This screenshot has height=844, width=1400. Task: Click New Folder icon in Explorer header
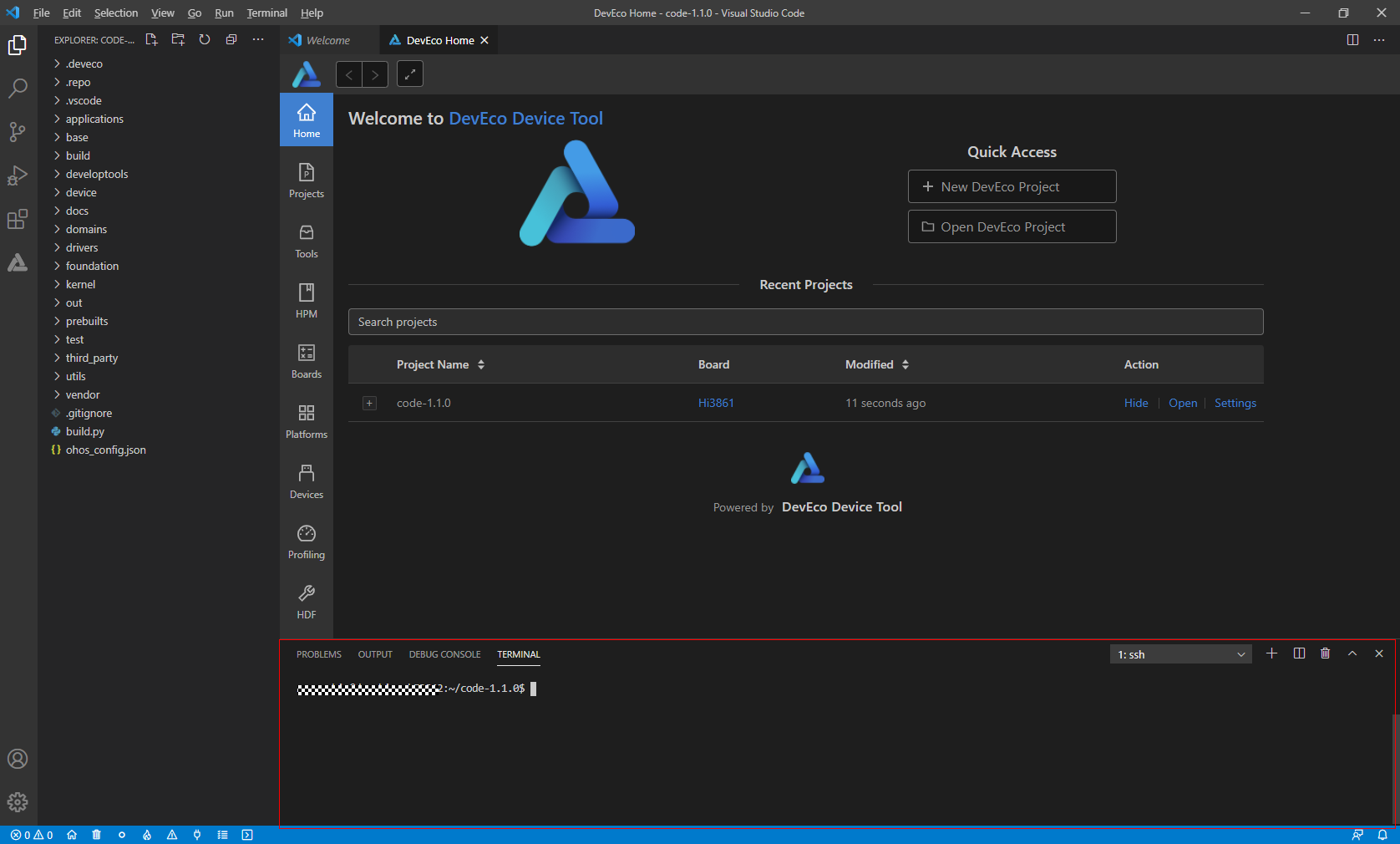tap(178, 39)
